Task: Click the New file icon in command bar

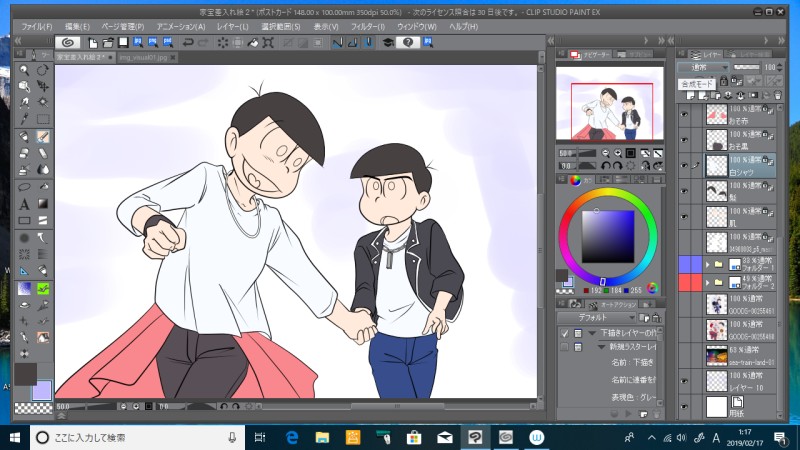Action: 93,42
